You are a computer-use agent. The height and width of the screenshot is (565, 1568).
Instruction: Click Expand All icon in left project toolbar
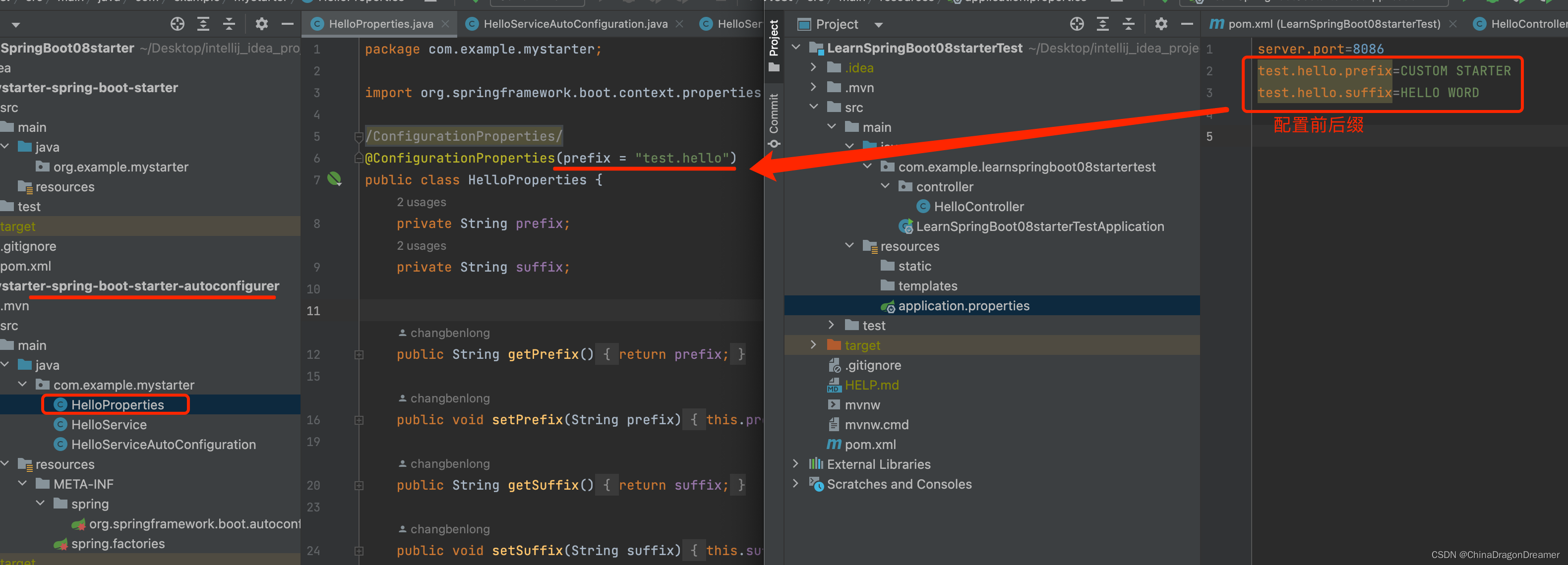(x=203, y=24)
